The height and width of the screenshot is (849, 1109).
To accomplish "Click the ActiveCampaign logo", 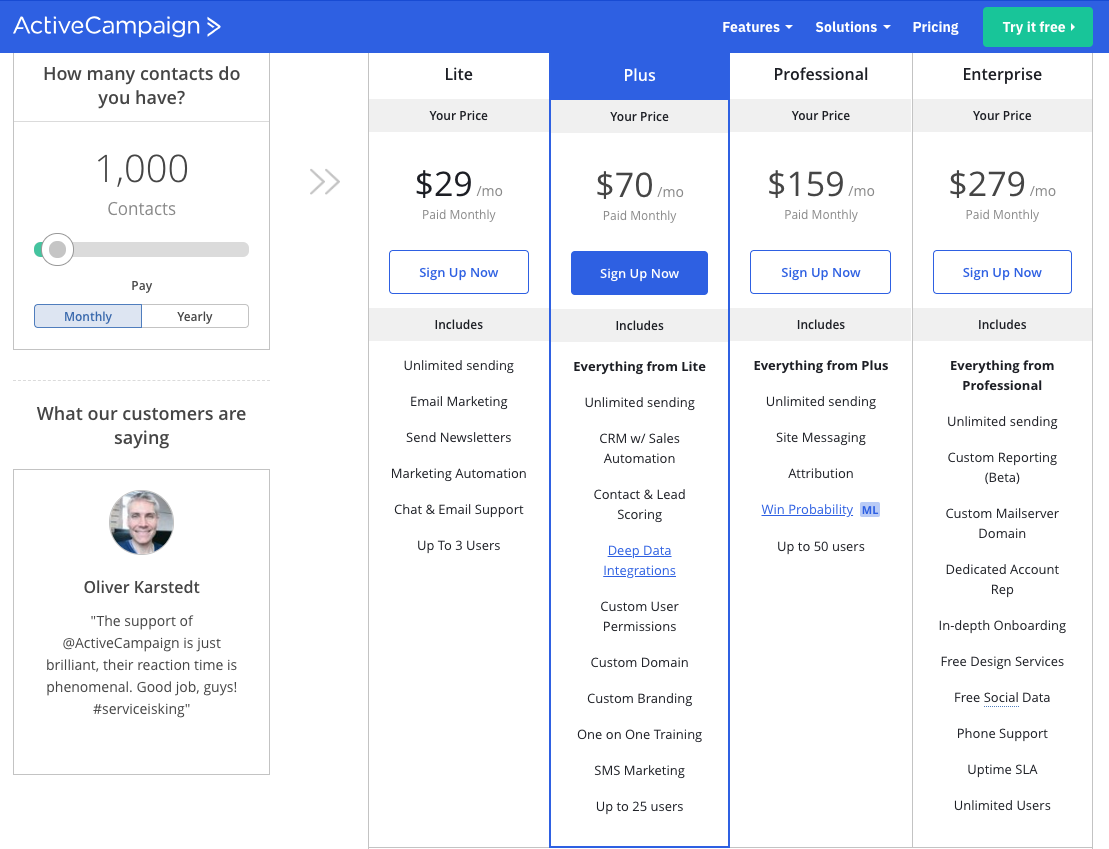I will tap(117, 26).
